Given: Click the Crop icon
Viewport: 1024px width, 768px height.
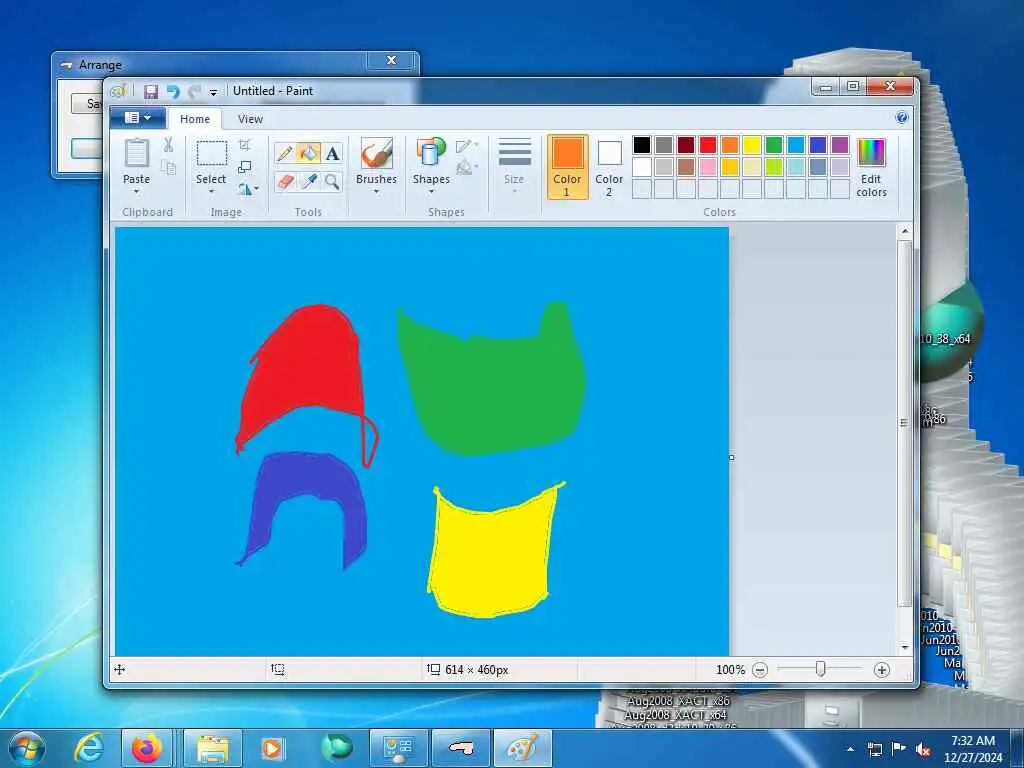Looking at the screenshot, I should point(245,144).
